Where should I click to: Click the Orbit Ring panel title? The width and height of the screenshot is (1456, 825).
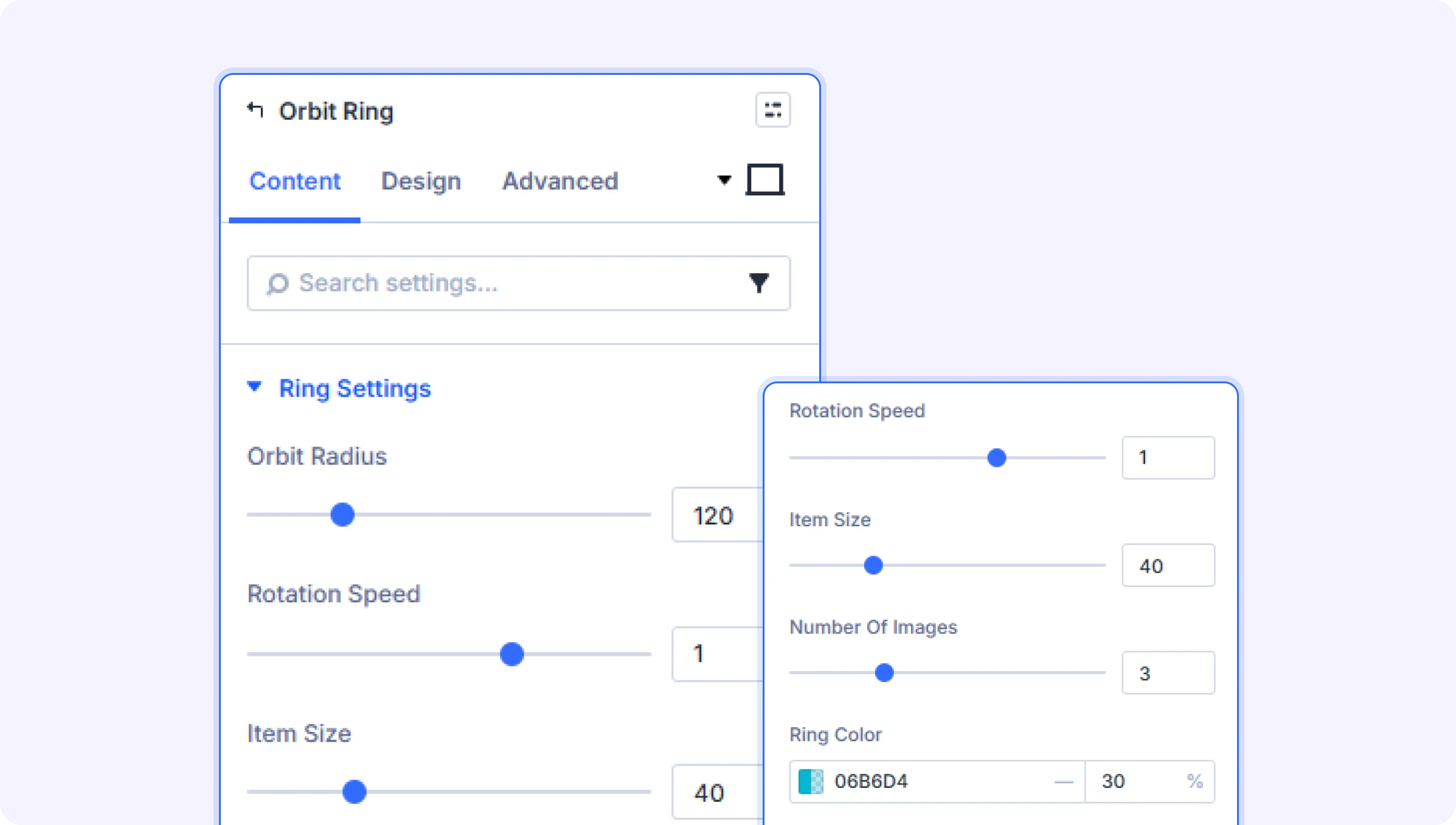coord(336,111)
